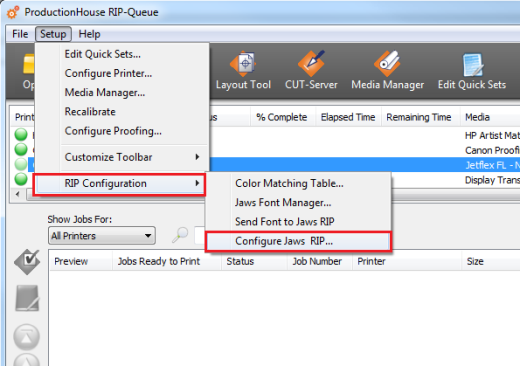Click the move-to-top round arrow icon
The image size is (520, 366).
pos(27,337)
